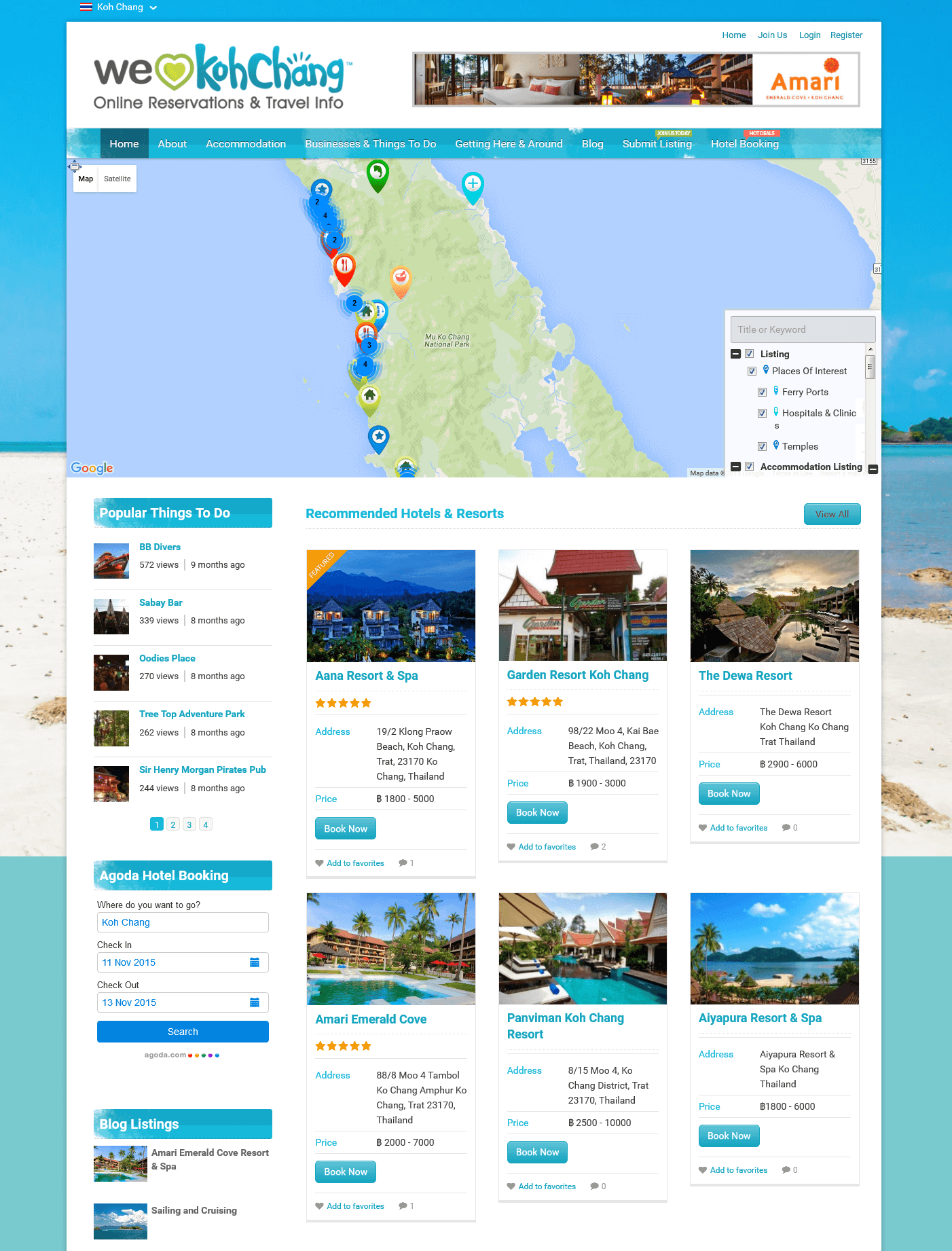952x1251 pixels.
Task: Click comment bubble under Aiyapura Resort & Spa
Action: tap(786, 1170)
